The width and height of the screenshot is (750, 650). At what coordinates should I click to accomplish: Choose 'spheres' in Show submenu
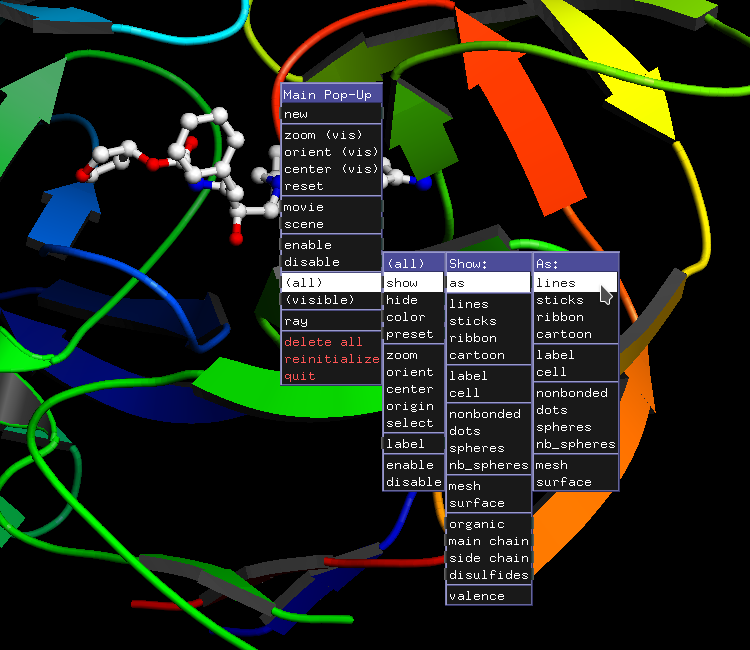coord(488,448)
